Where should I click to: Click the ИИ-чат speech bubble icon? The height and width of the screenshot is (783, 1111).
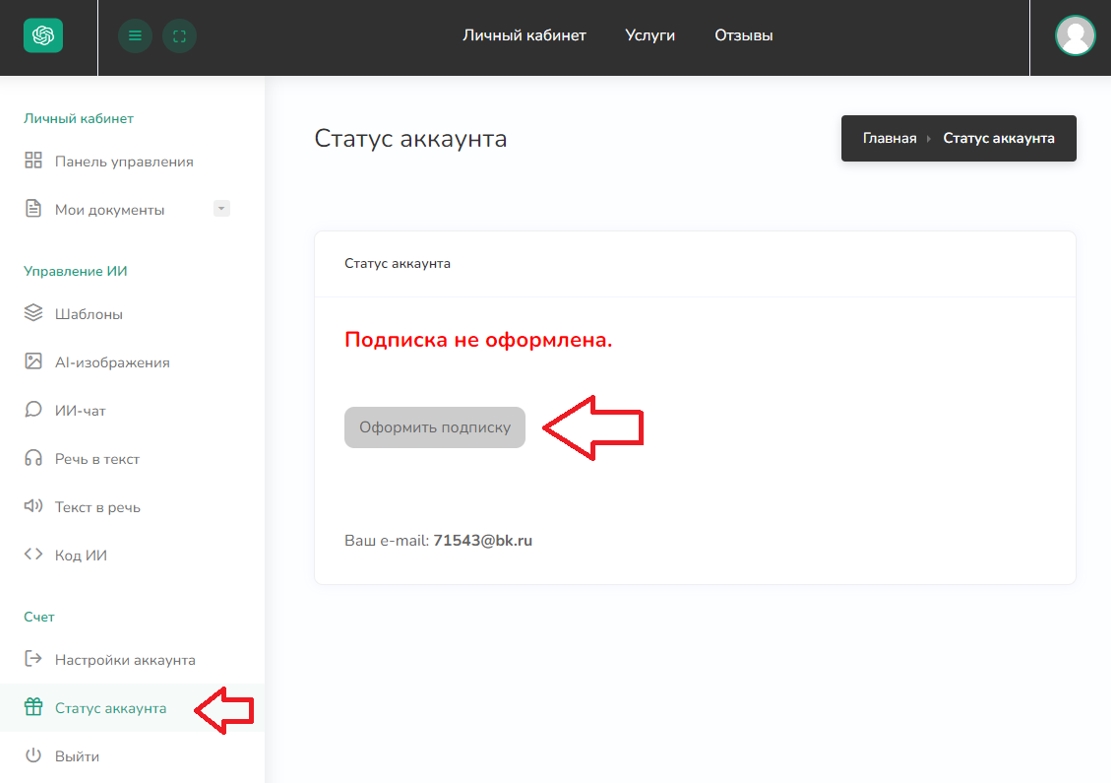[33, 409]
